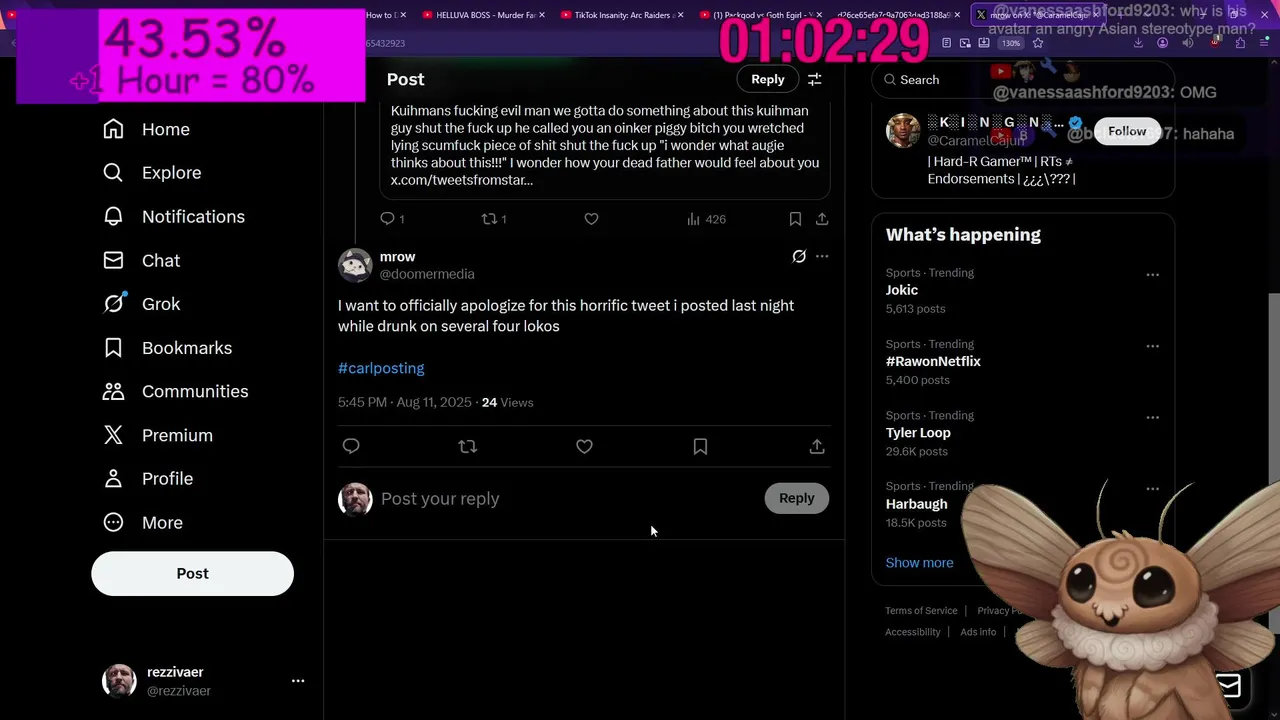Open the #carlposting hashtag

click(x=381, y=368)
